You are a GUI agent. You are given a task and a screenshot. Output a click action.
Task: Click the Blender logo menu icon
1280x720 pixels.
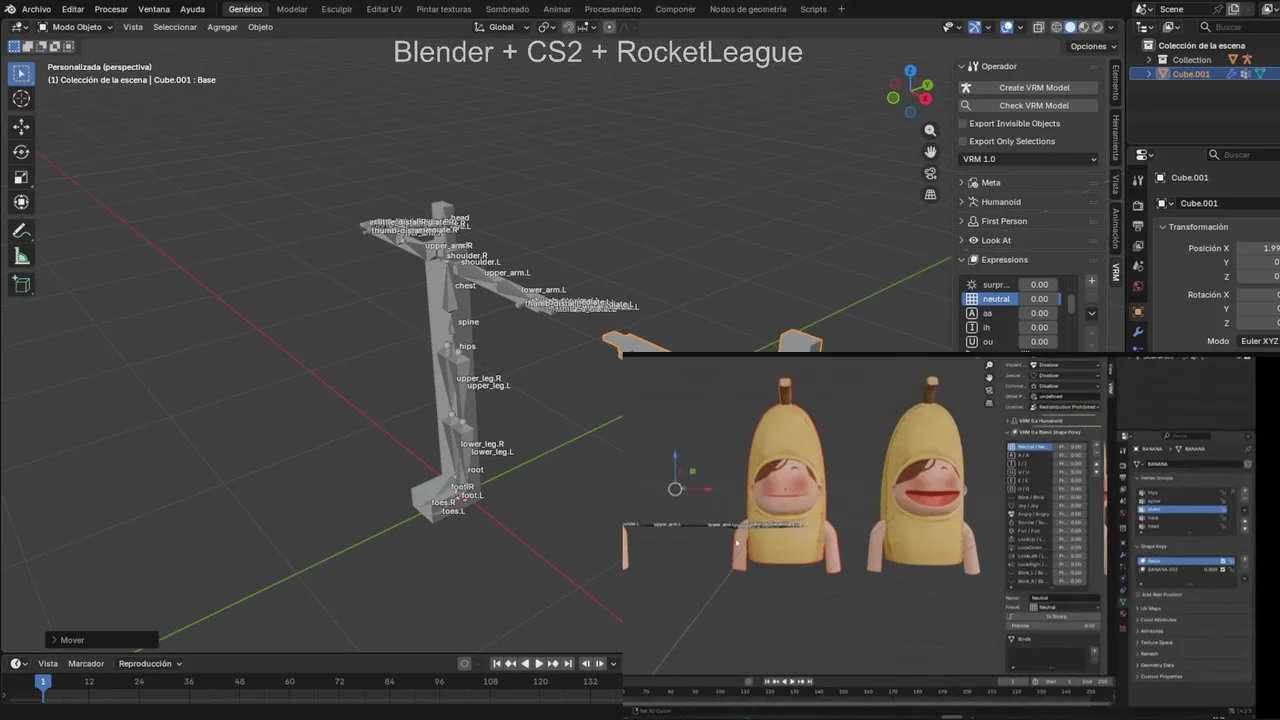tap(9, 9)
